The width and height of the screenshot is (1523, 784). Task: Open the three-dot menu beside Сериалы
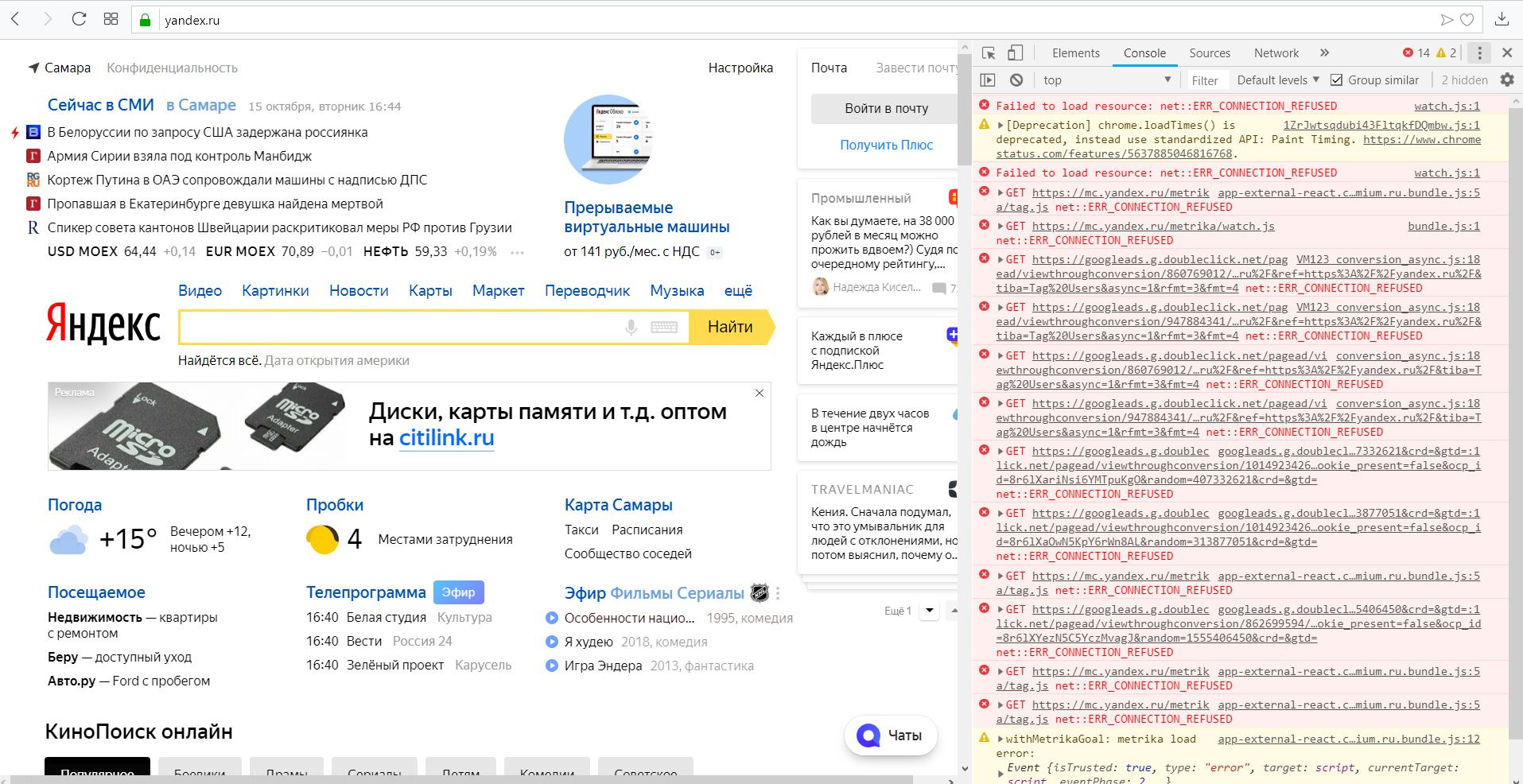[x=778, y=593]
